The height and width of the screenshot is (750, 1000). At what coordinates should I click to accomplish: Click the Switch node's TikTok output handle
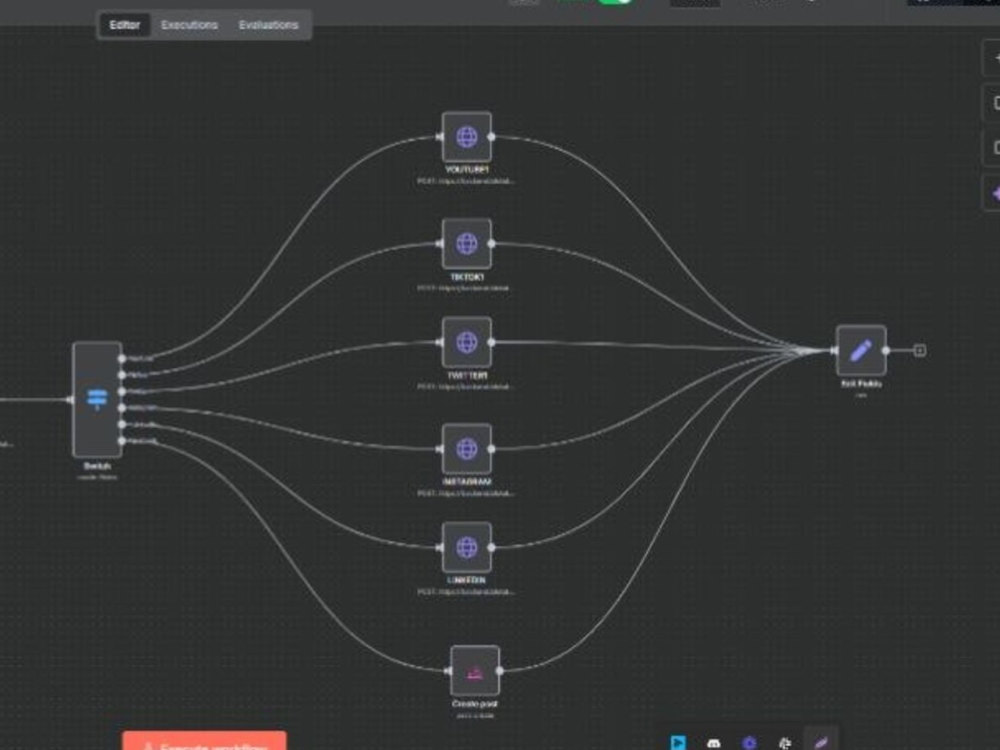pos(122,375)
